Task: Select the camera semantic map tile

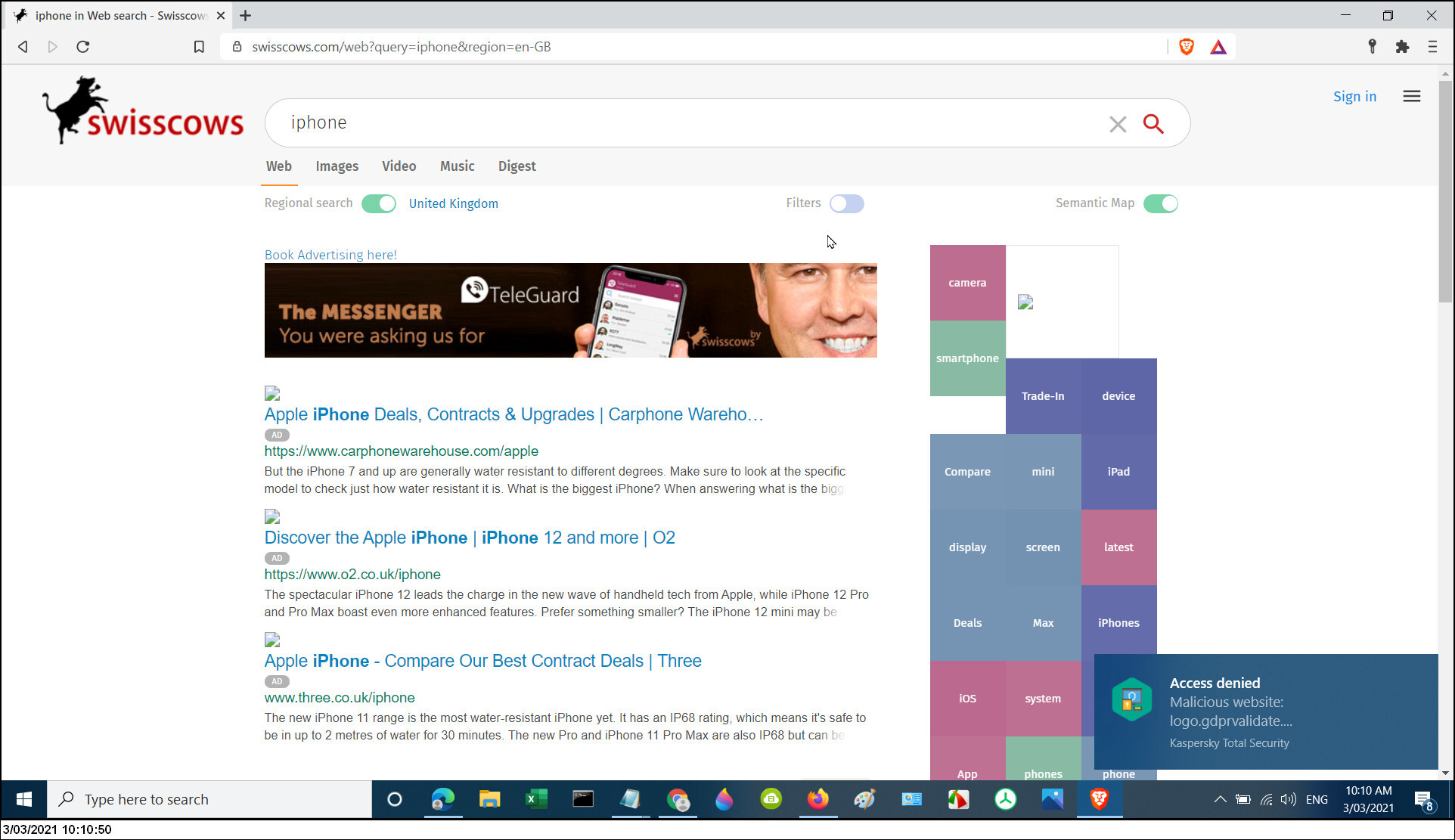Action: click(x=967, y=283)
